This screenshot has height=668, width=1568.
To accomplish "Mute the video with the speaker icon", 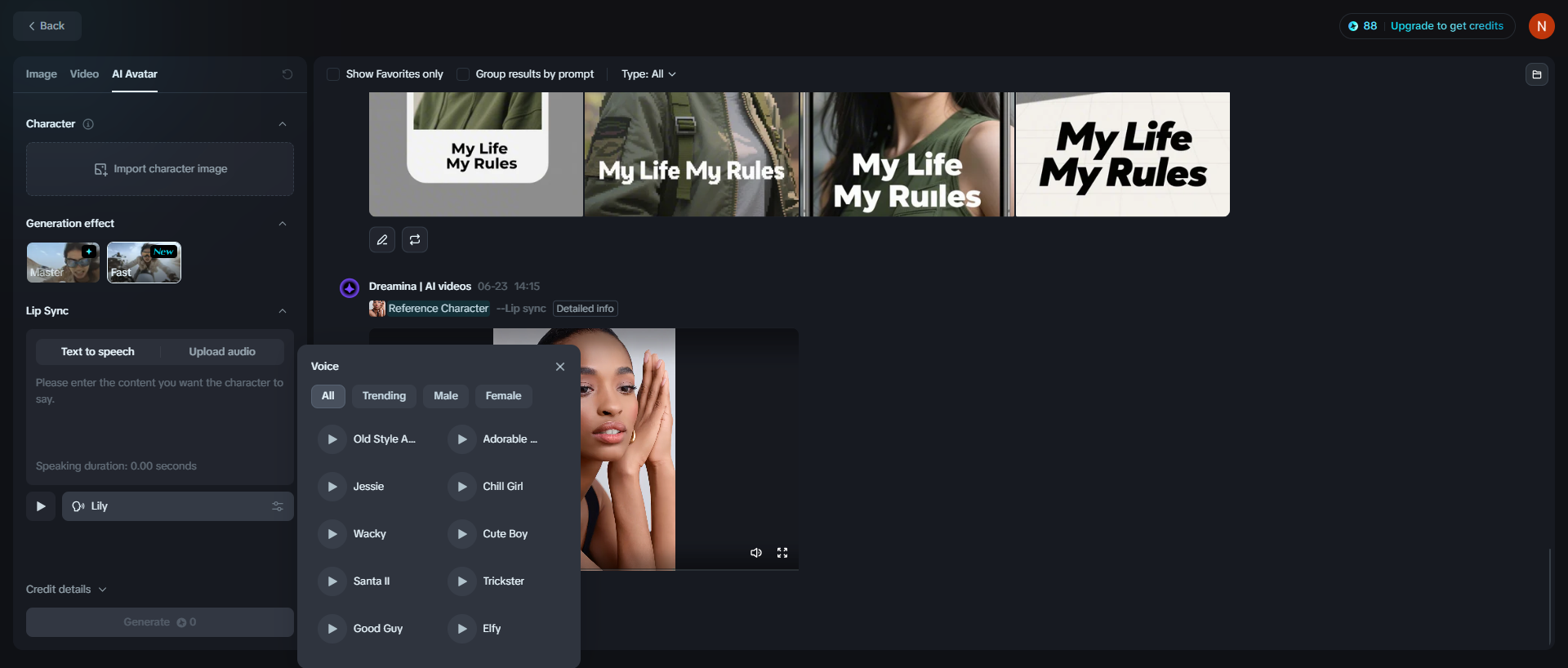I will (x=756, y=553).
